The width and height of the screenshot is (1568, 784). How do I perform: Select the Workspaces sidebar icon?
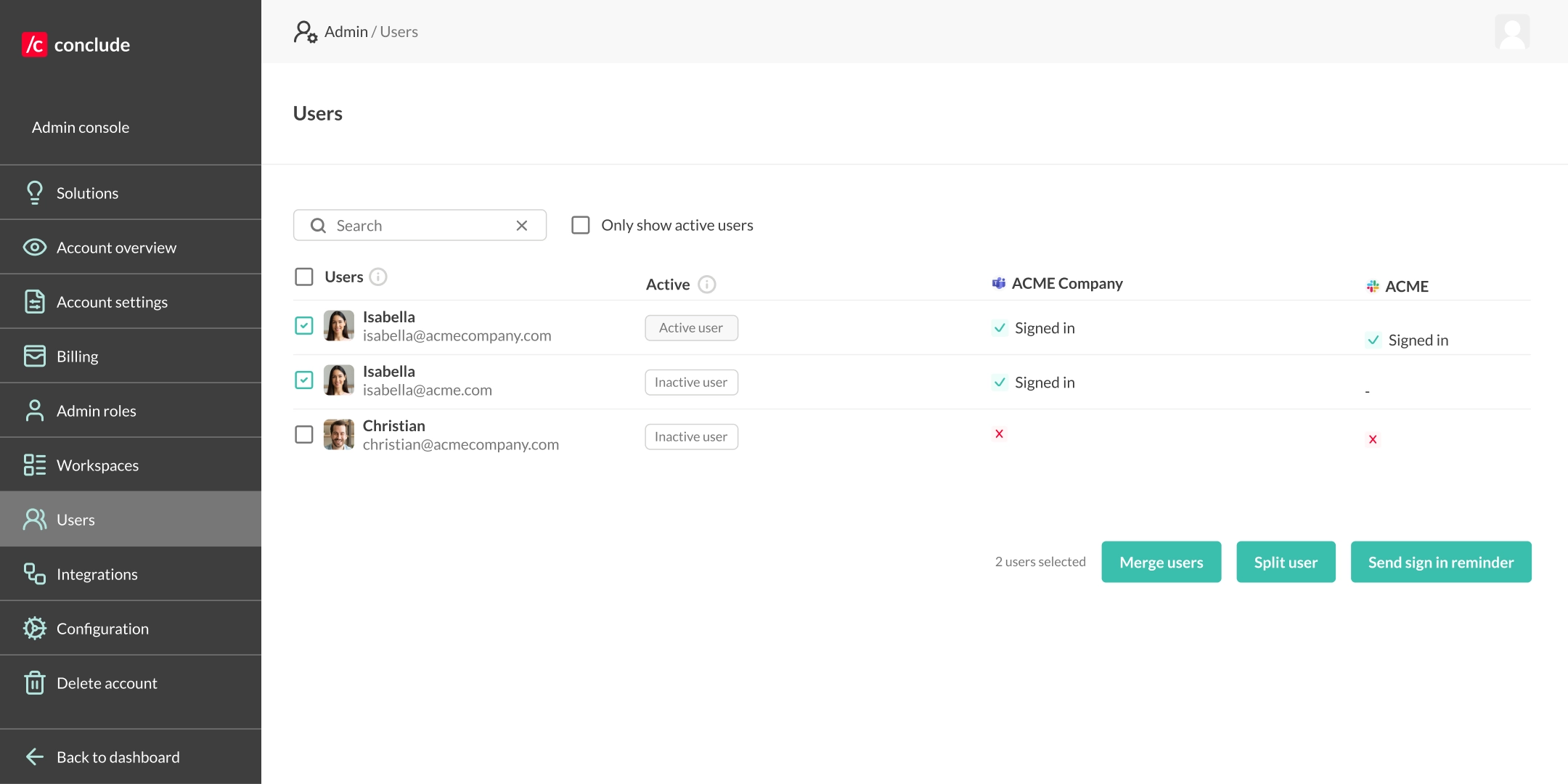click(35, 465)
